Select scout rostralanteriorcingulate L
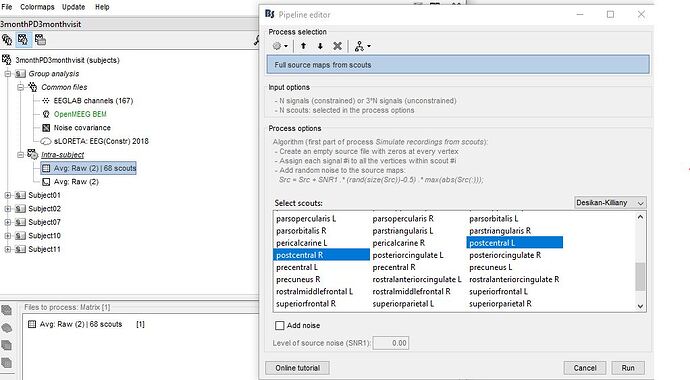690x380 pixels. coord(417,279)
